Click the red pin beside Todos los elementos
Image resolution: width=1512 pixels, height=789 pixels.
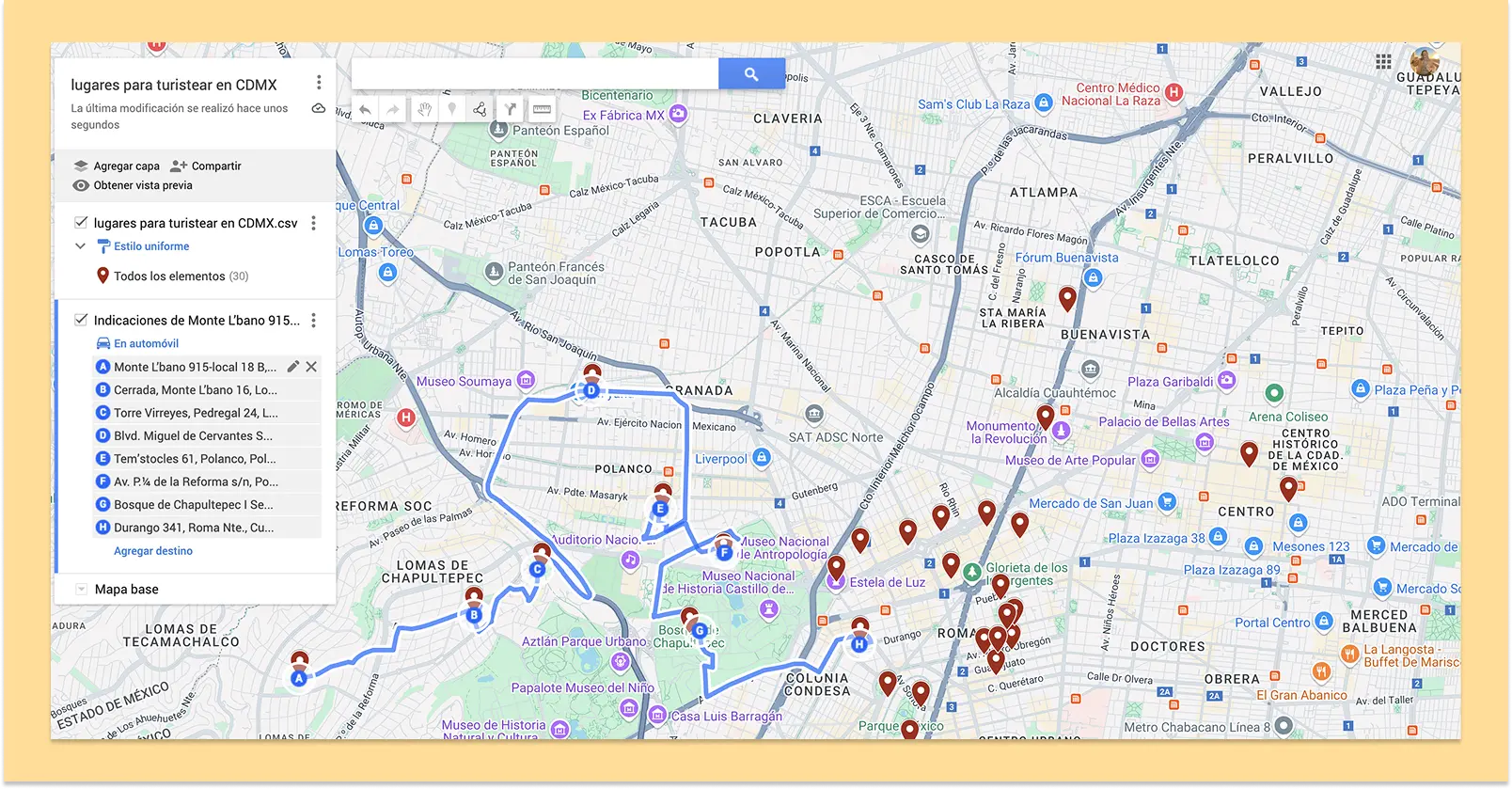pos(103,276)
